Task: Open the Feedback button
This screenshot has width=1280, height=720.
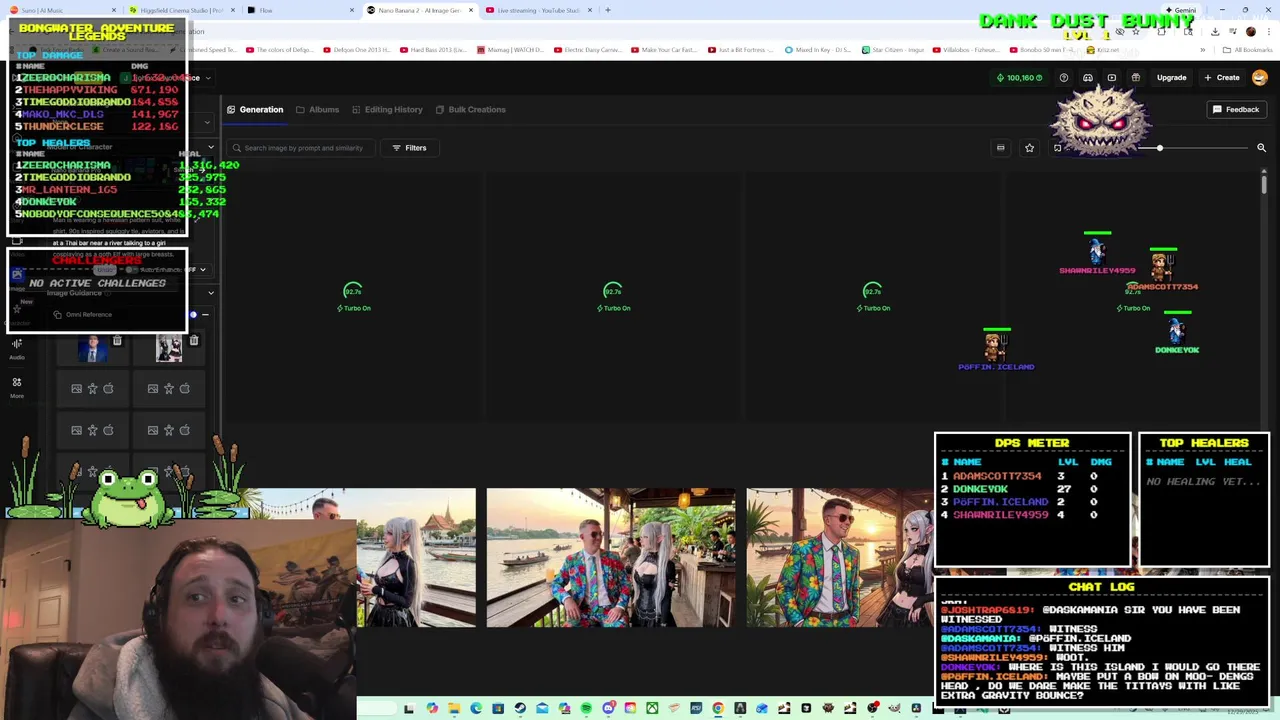Action: click(1236, 109)
